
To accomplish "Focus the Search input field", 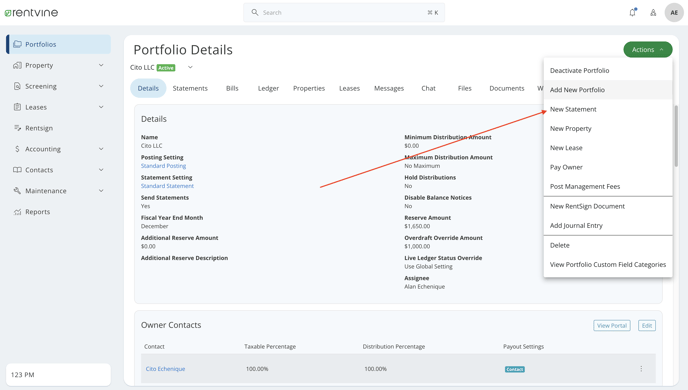I will pyautogui.click(x=344, y=13).
